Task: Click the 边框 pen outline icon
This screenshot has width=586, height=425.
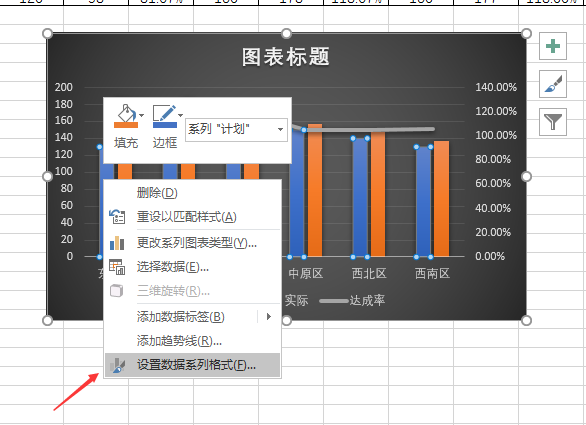Action: click(164, 116)
